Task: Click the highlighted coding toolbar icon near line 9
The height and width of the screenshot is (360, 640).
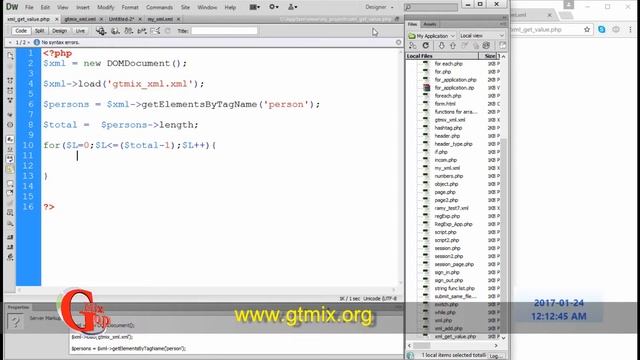Action: [x=10, y=140]
